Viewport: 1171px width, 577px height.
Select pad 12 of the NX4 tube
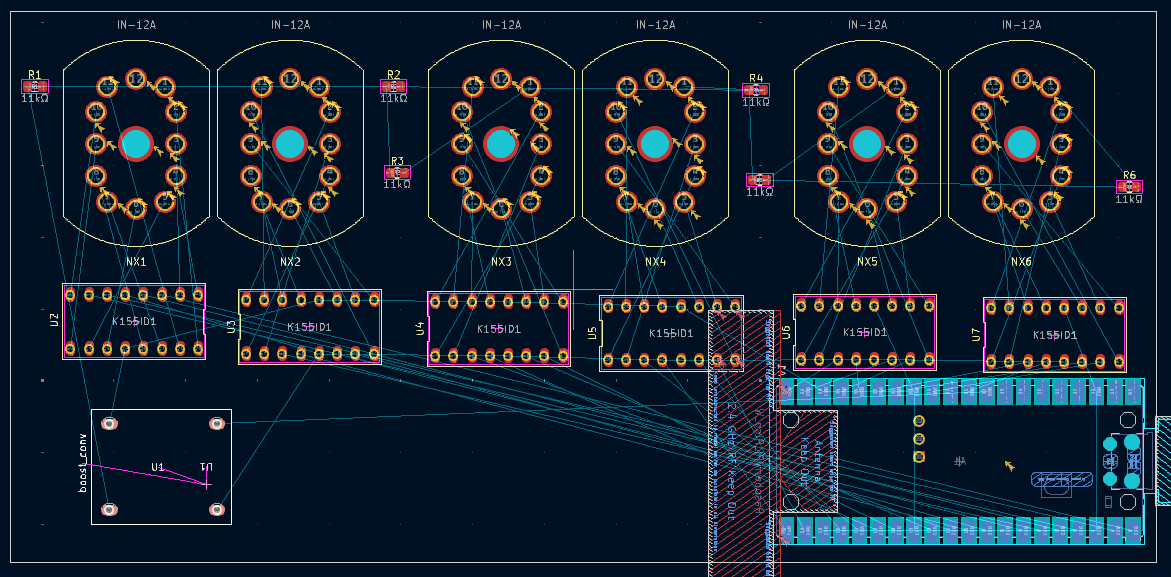[x=655, y=78]
